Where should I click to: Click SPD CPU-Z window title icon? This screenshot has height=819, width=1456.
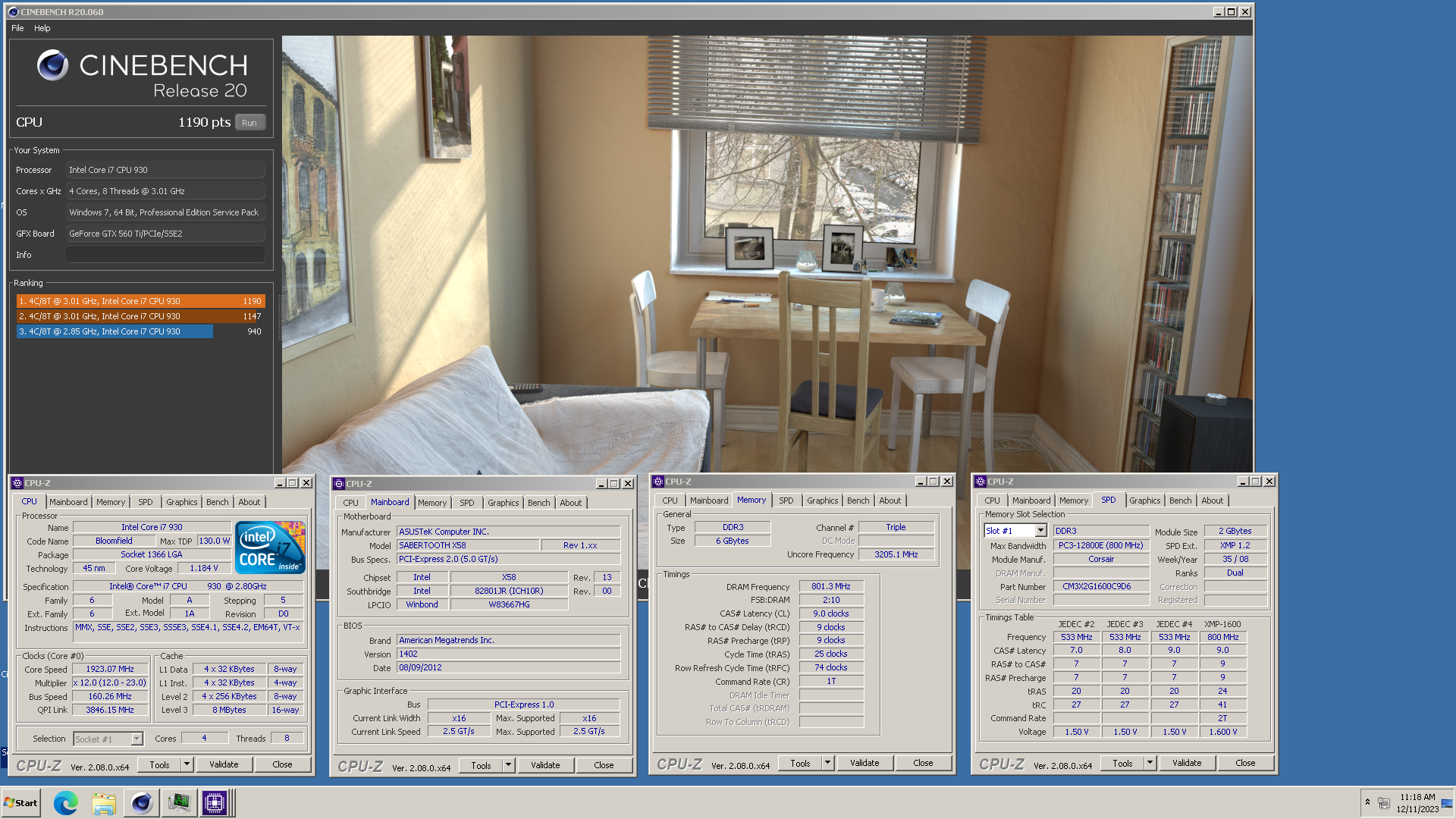[981, 482]
